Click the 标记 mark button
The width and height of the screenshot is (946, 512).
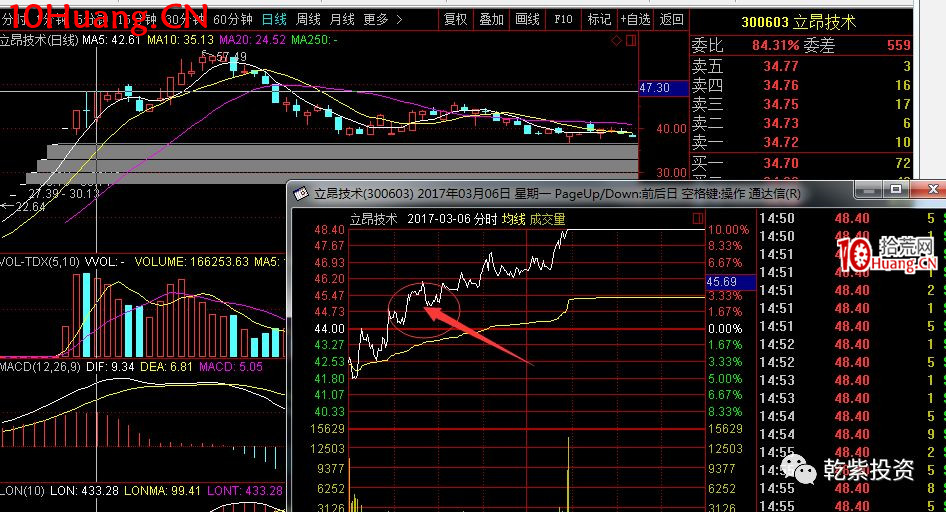[599, 19]
